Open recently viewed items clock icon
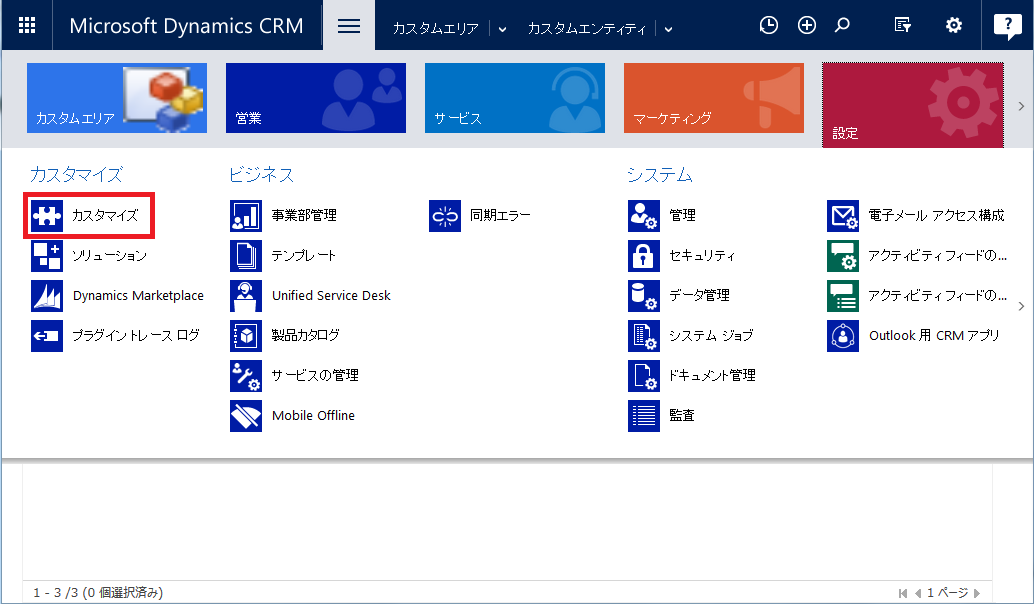 (x=768, y=25)
